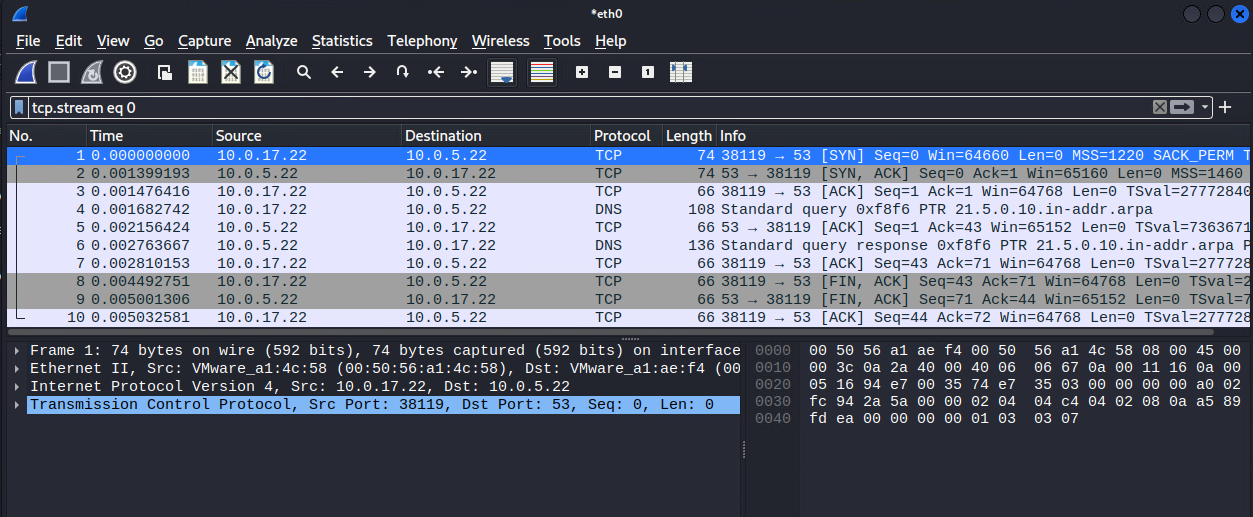Go to specified packet icon
The width and height of the screenshot is (1253, 517).
(x=403, y=72)
